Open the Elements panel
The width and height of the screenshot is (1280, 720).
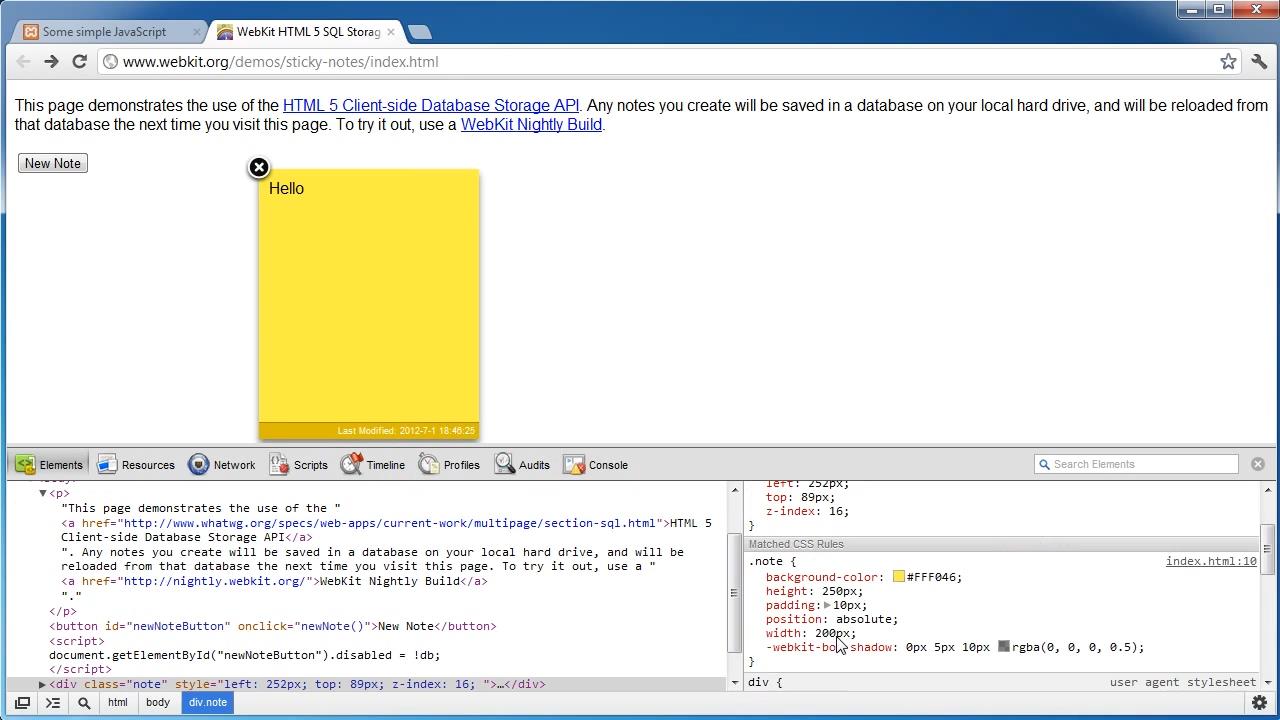pos(49,465)
